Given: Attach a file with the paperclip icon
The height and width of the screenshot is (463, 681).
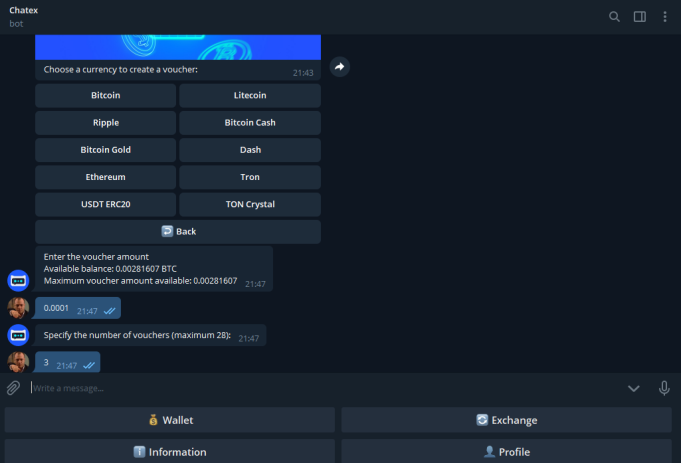Looking at the screenshot, I should tap(13, 388).
